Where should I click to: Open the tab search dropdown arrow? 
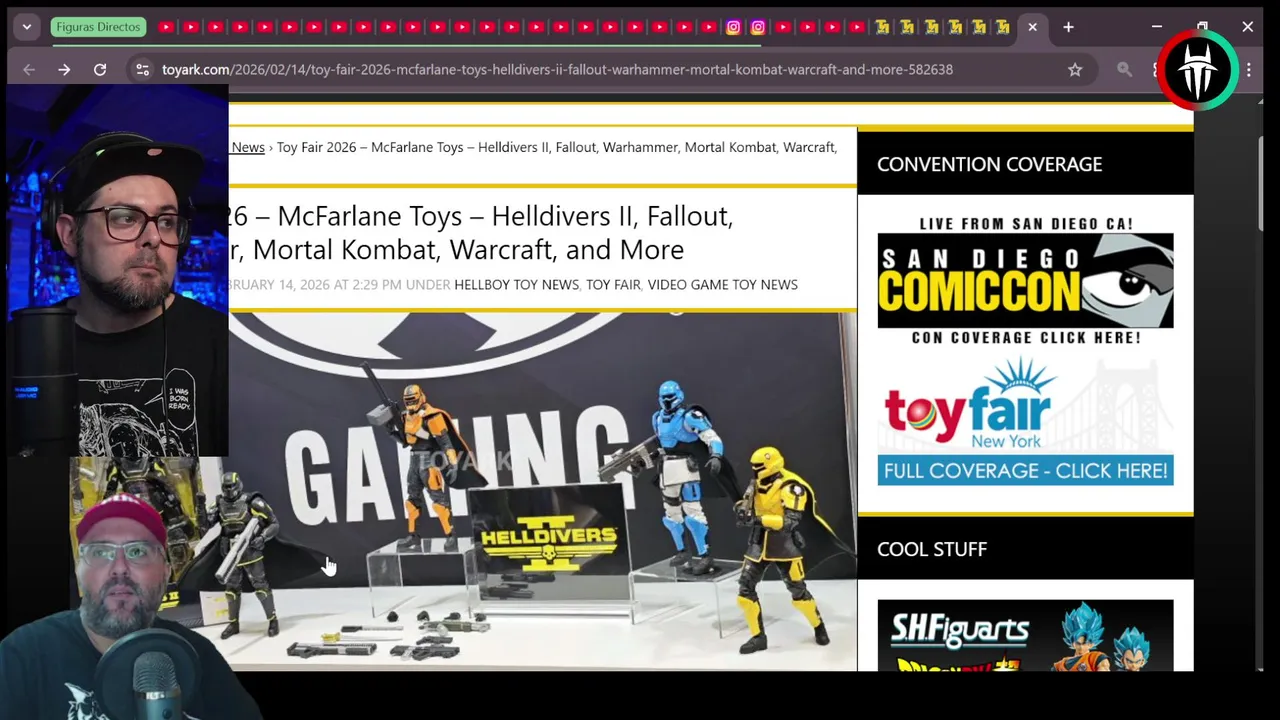click(27, 27)
